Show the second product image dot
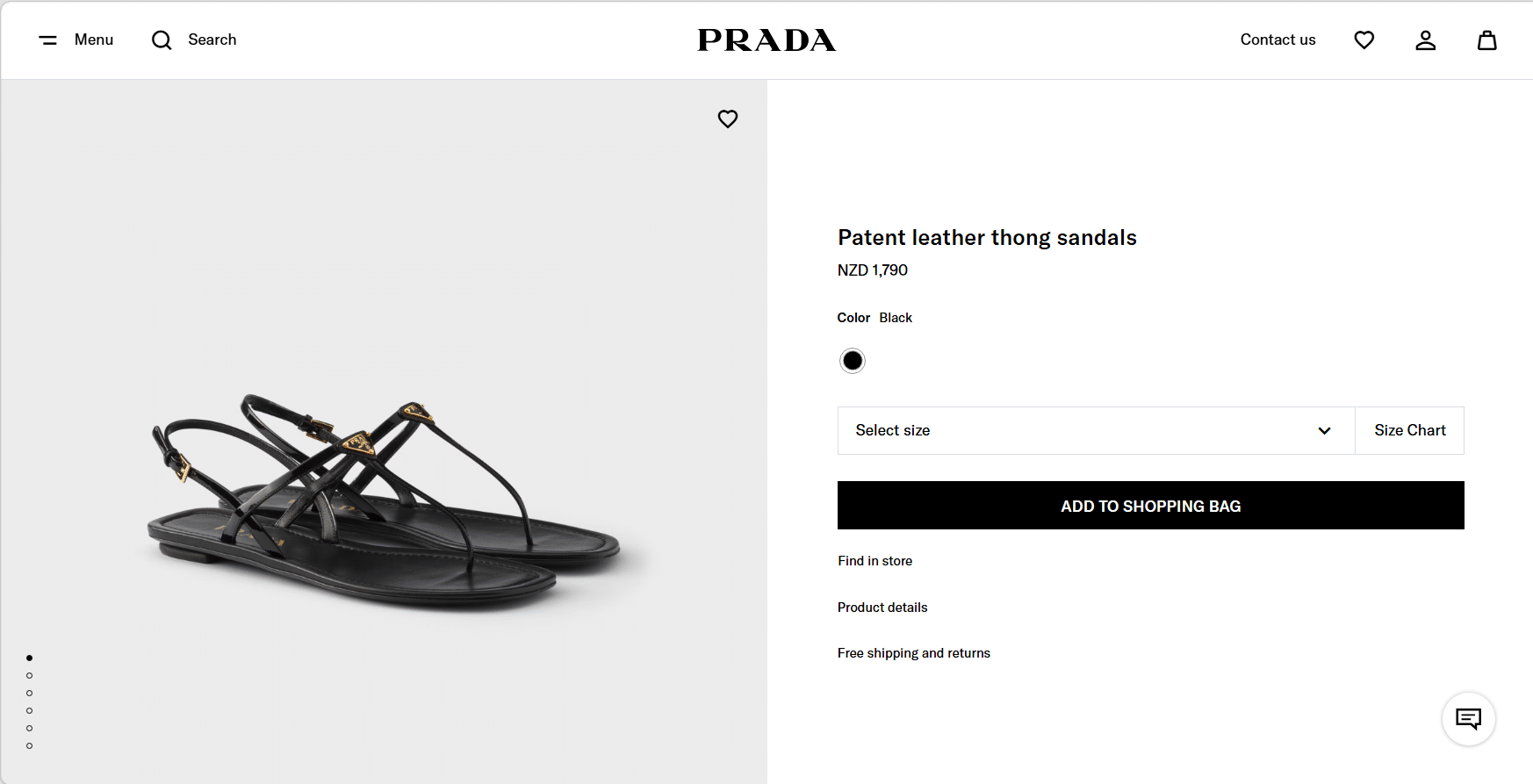The height and width of the screenshot is (784, 1533). pos(30,676)
